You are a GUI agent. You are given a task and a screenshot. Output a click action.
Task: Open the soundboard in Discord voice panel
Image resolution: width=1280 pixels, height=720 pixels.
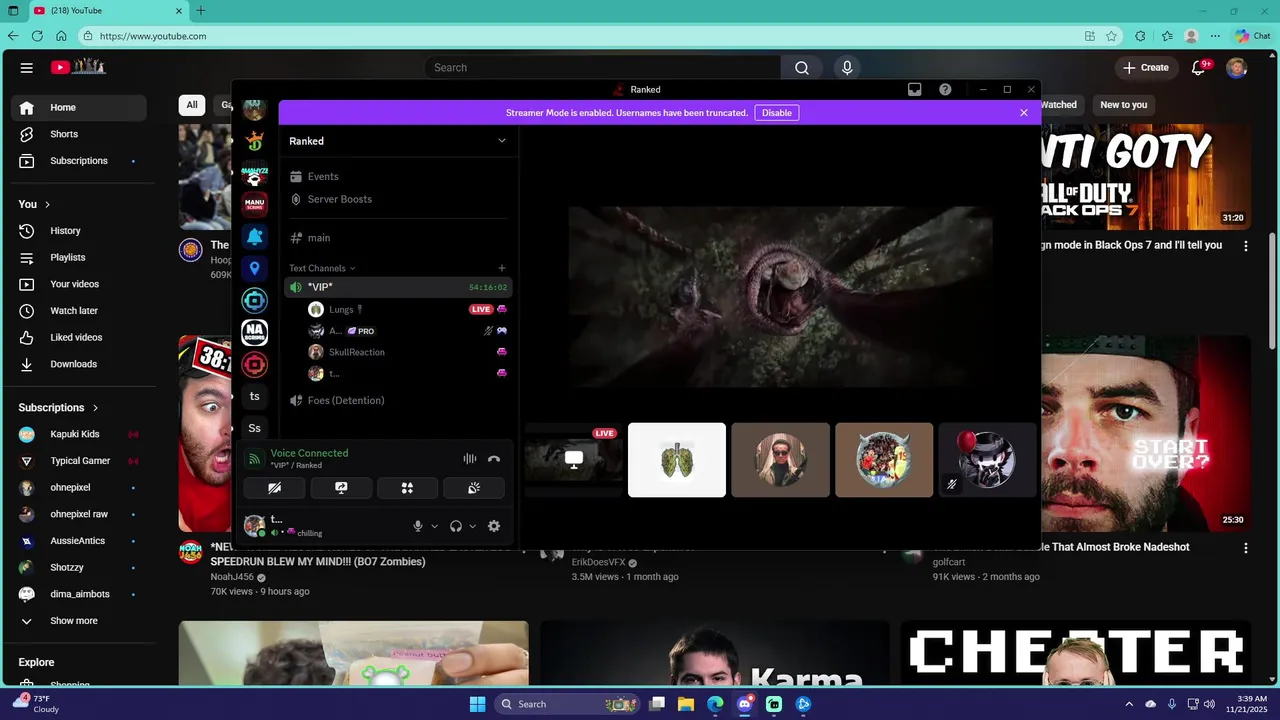[x=474, y=488]
